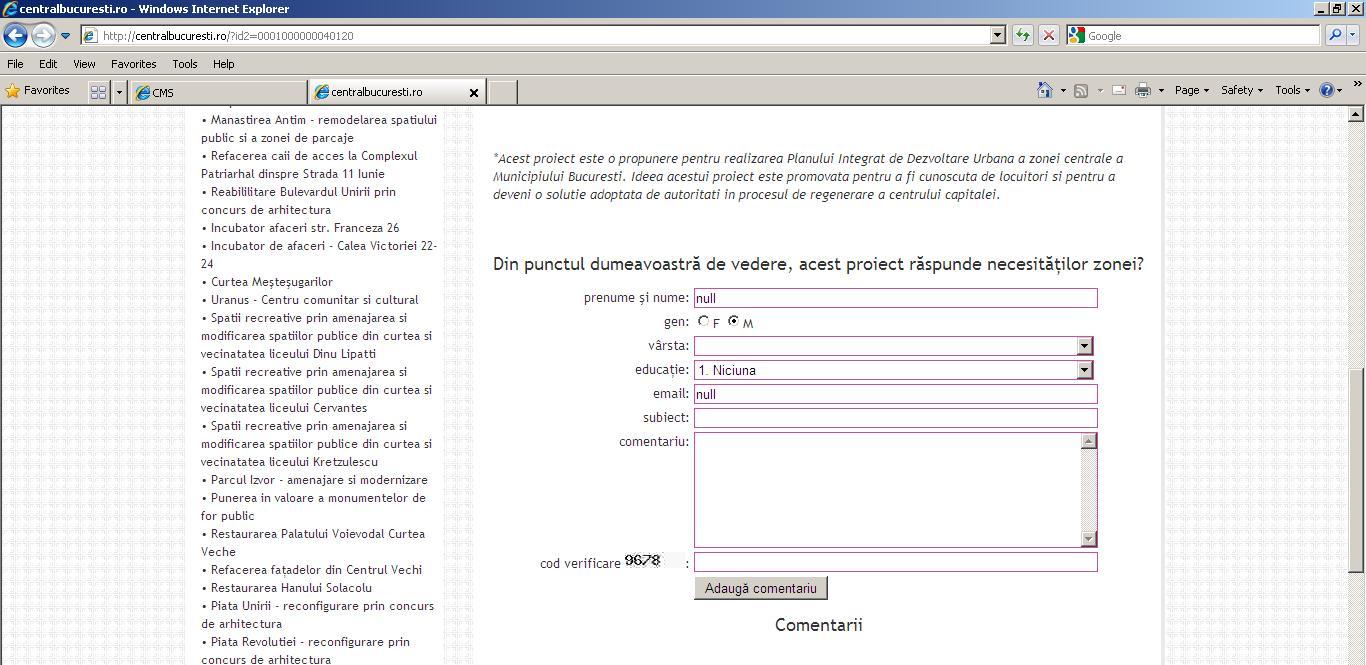1366x665 pixels.
Task: Select the centralbucuresti.ro tab
Action: (390, 92)
